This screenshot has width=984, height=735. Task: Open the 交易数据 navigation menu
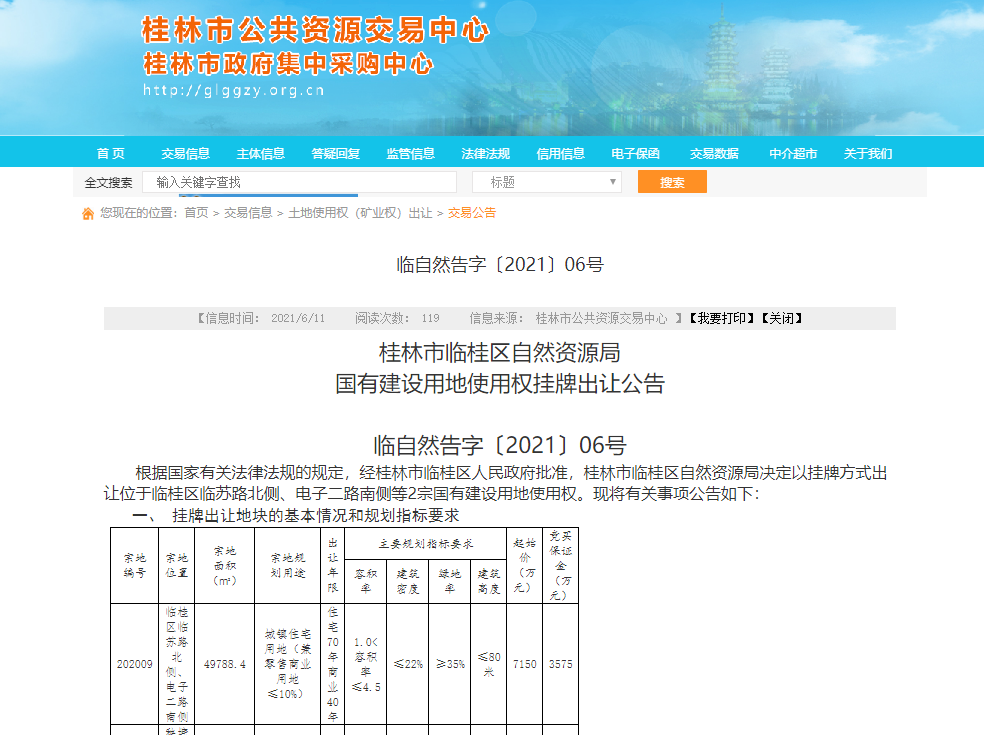click(712, 152)
